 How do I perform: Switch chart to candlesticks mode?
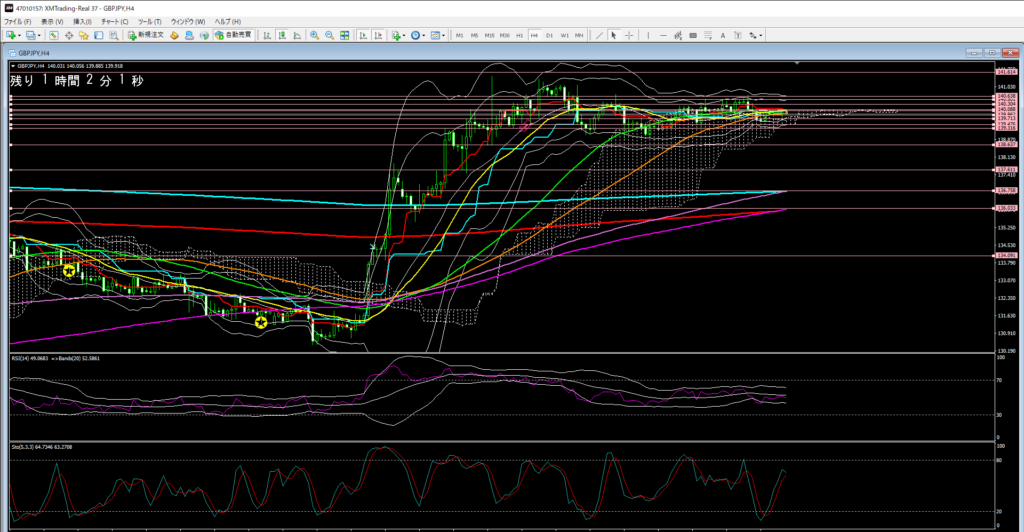(x=281, y=35)
